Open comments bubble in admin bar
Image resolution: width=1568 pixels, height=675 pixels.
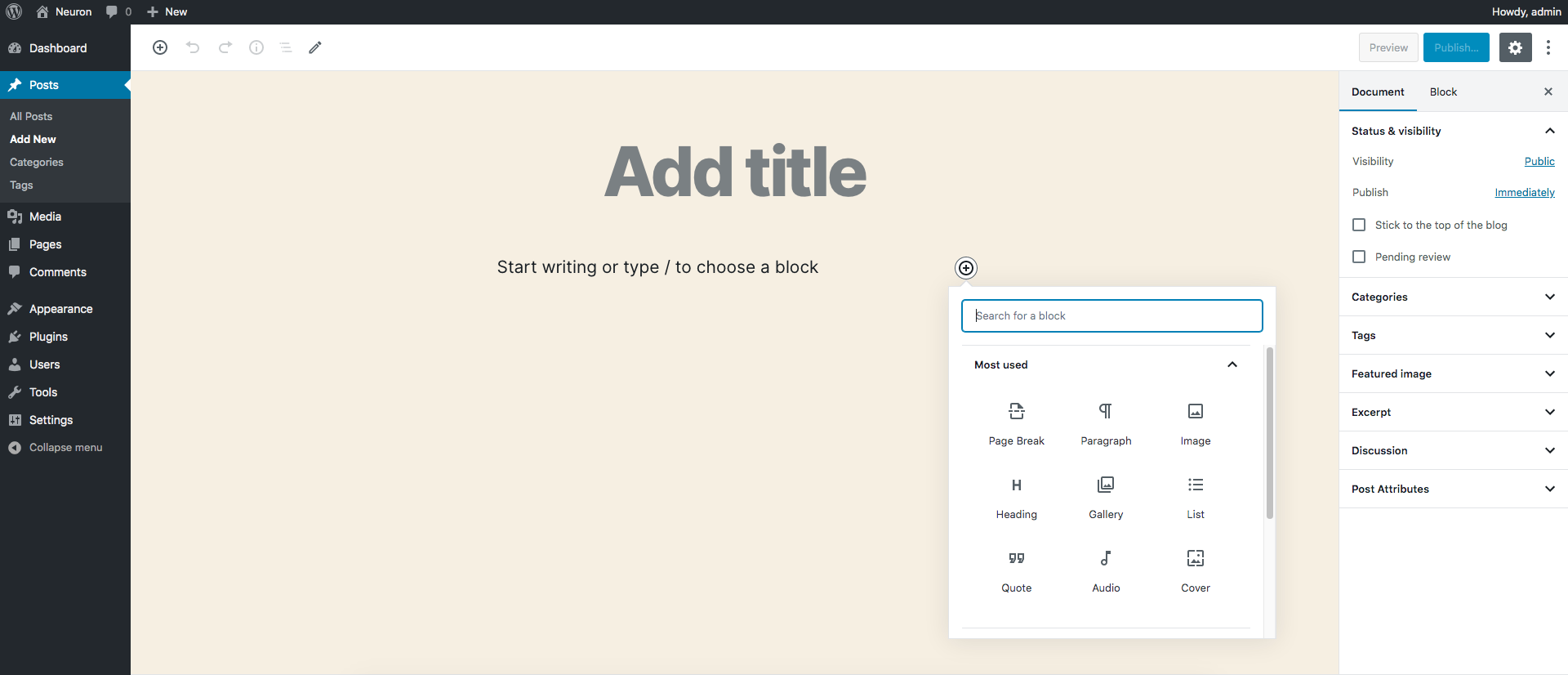click(118, 11)
